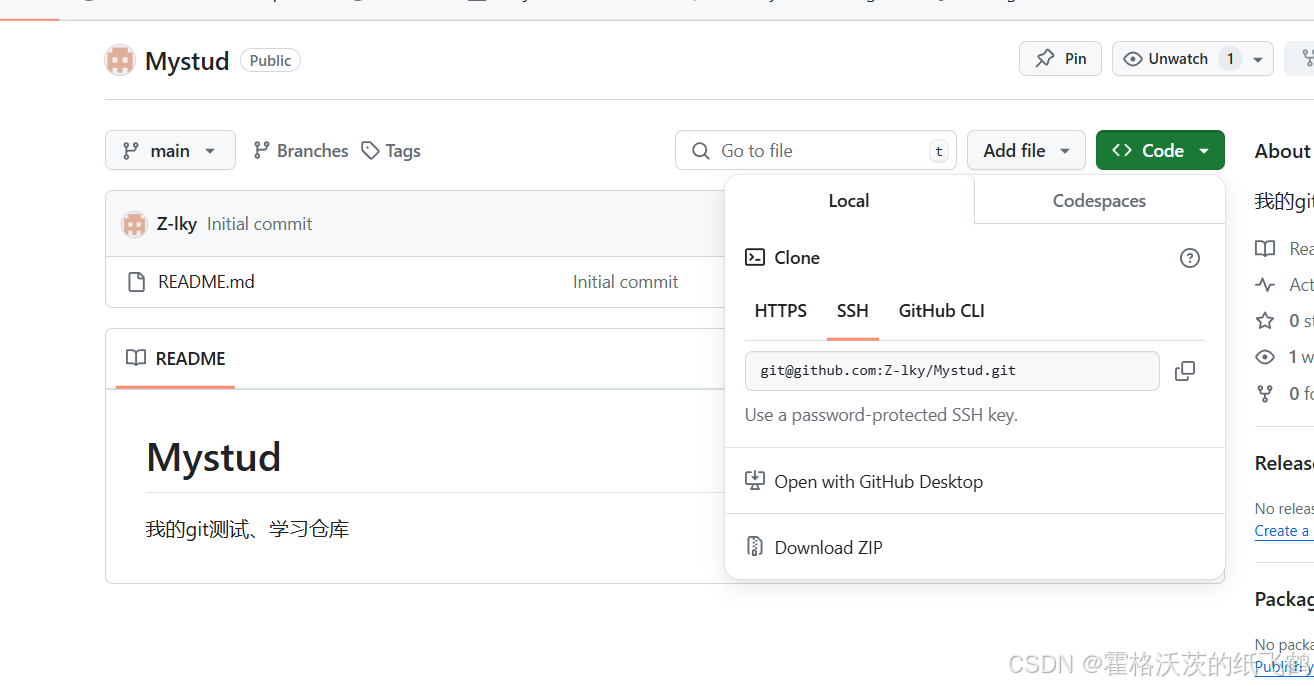Click the Mystud repository name link
Image resolution: width=1314 pixels, height=686 pixels.
tap(187, 61)
